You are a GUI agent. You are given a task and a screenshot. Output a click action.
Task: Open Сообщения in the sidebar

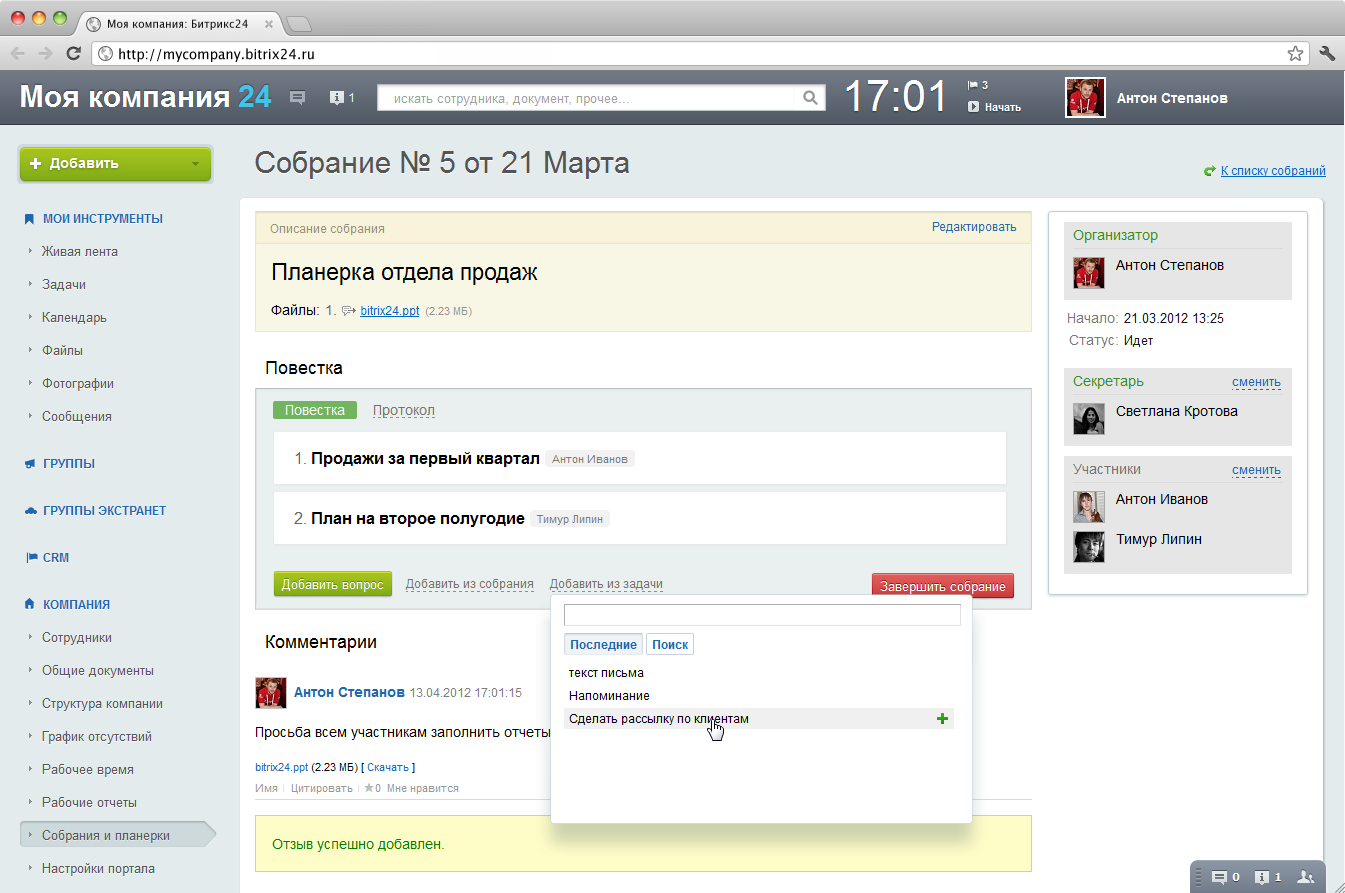[x=77, y=417]
